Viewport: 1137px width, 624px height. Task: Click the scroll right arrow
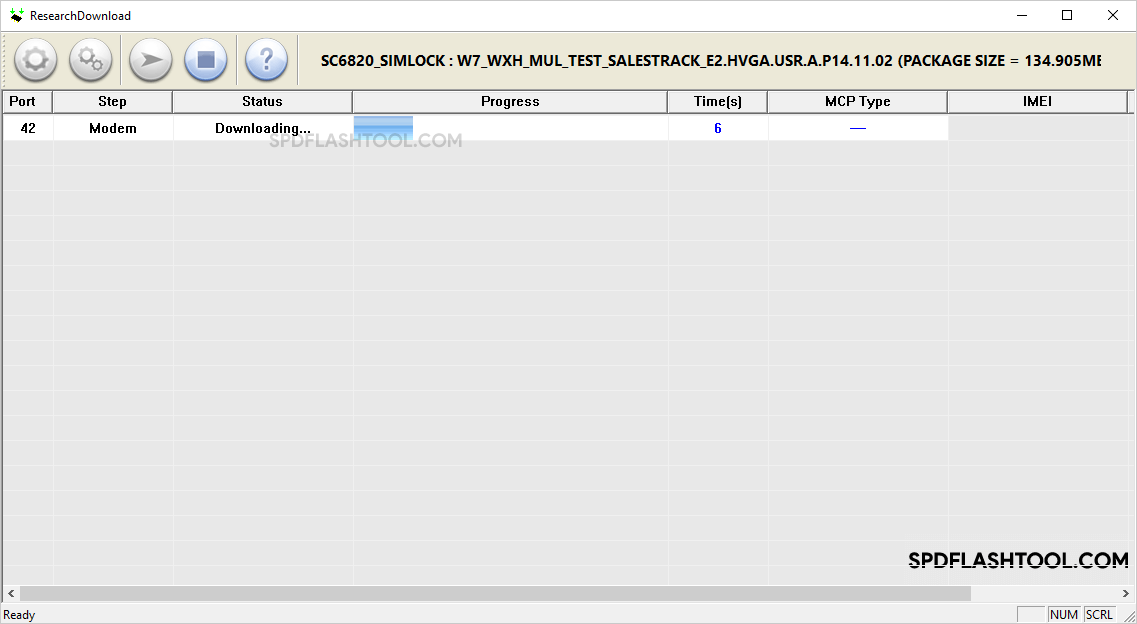click(x=1125, y=594)
